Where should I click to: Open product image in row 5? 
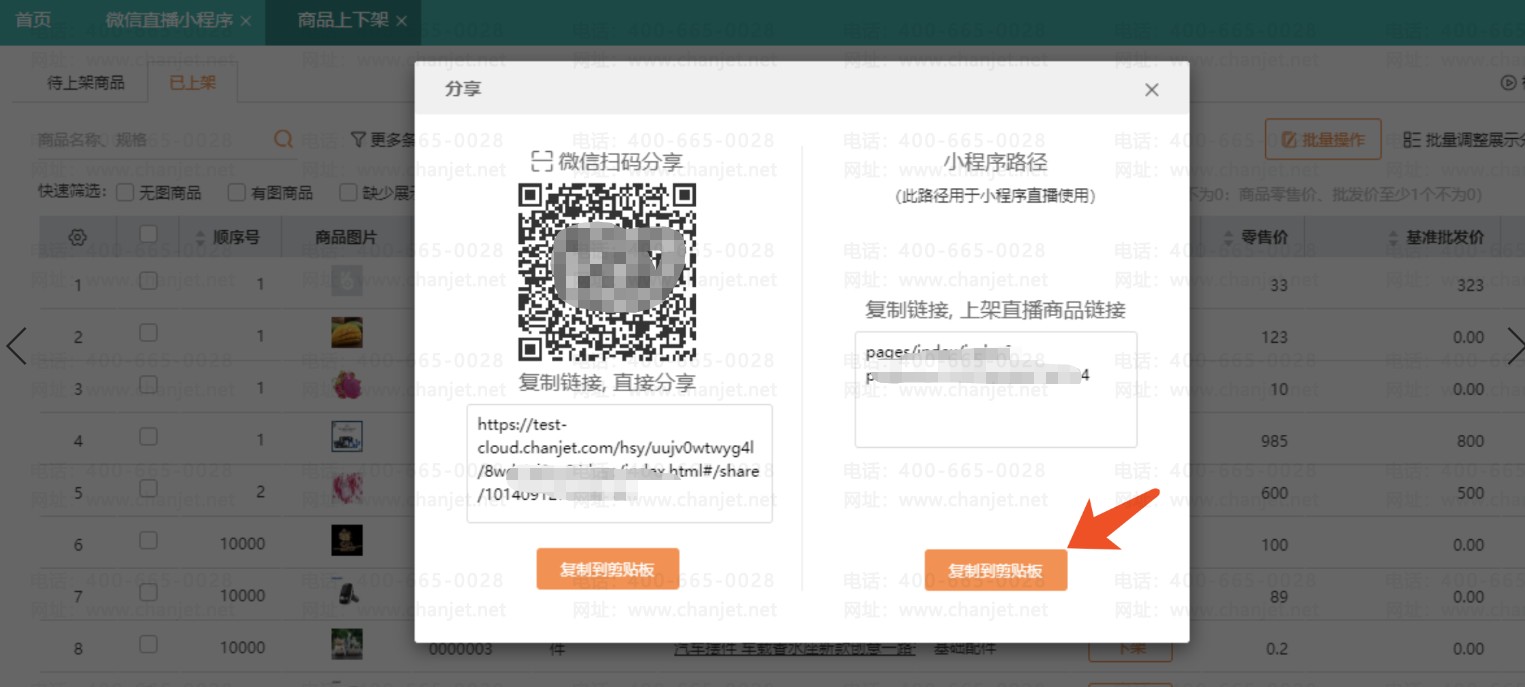(347, 488)
